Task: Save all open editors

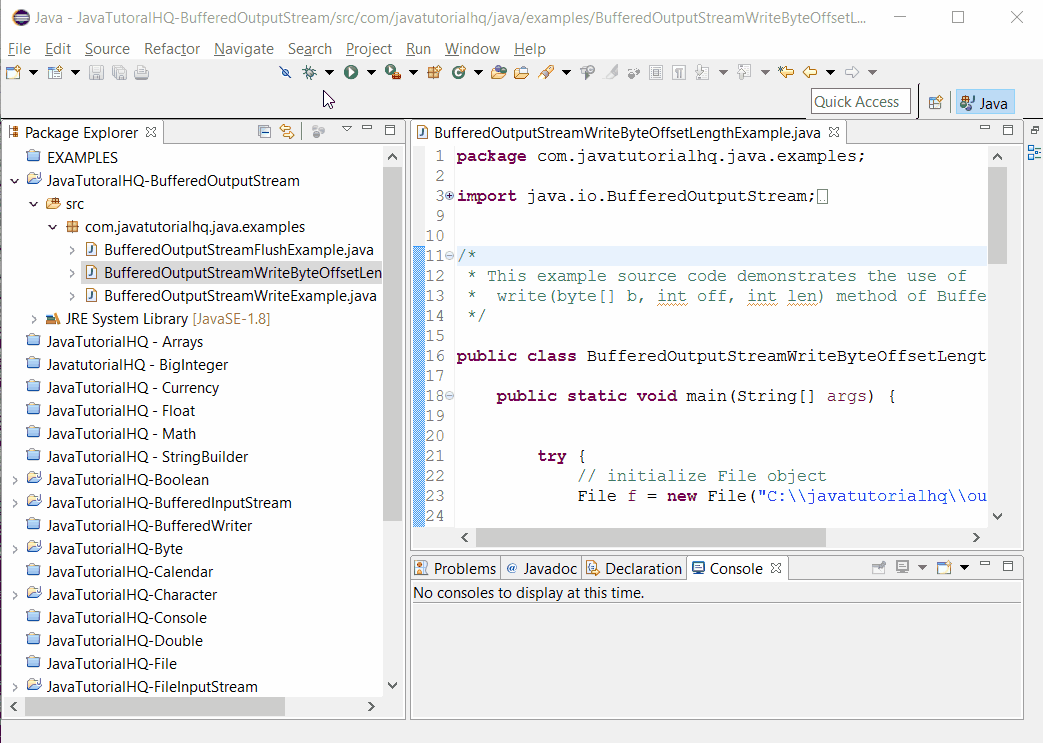Action: pos(119,72)
